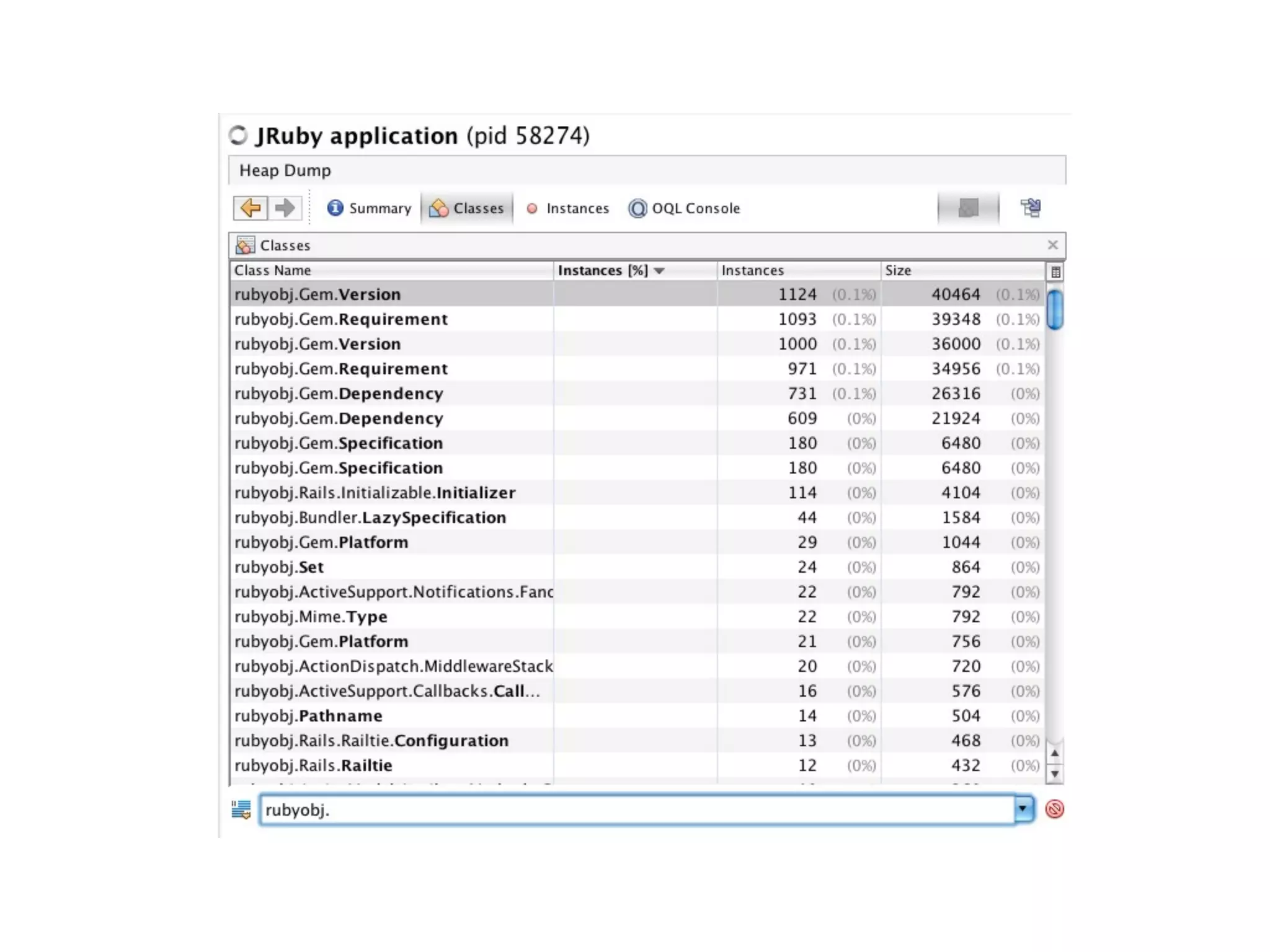1270x952 pixels.
Task: Click the compare heap dump icon
Action: click(x=1031, y=208)
